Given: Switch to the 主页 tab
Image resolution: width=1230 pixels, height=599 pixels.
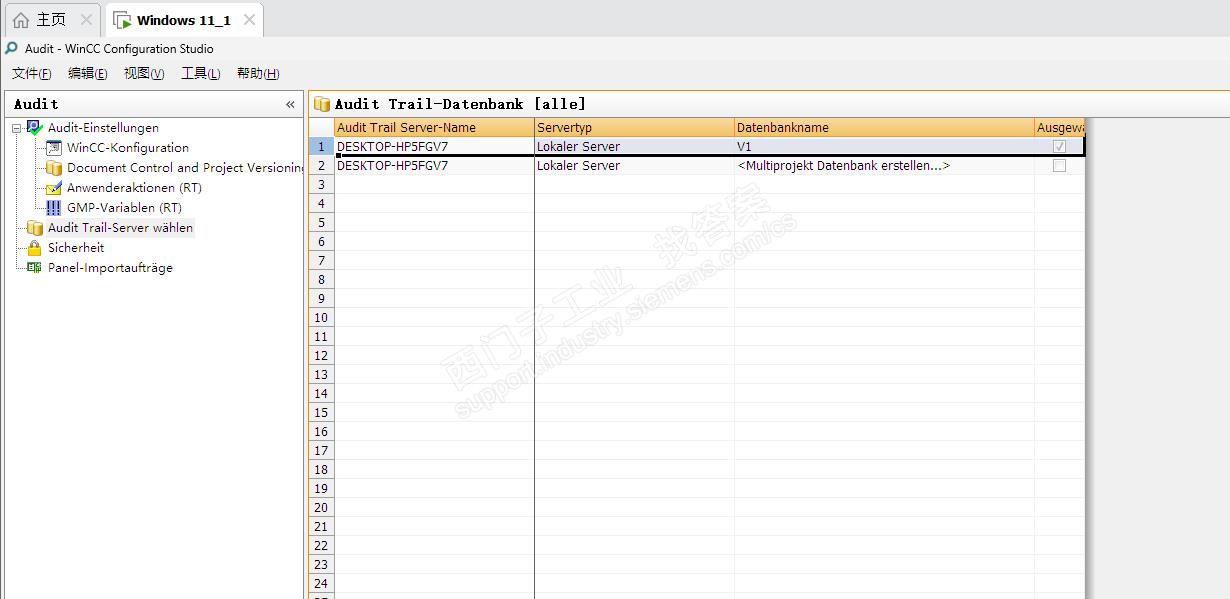Looking at the screenshot, I should coord(50,20).
